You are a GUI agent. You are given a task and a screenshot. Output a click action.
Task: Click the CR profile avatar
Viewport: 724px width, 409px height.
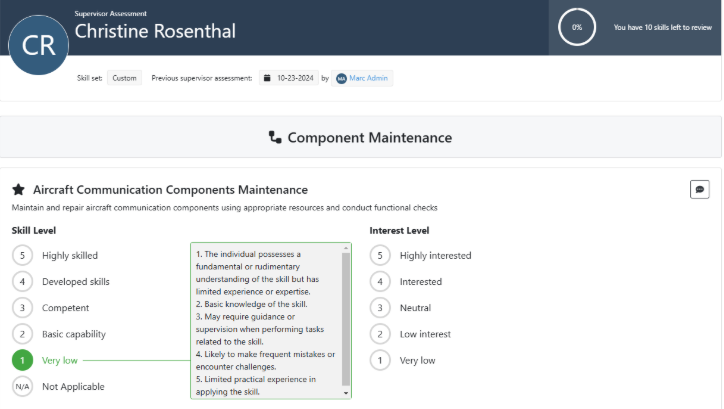[x=38, y=46]
